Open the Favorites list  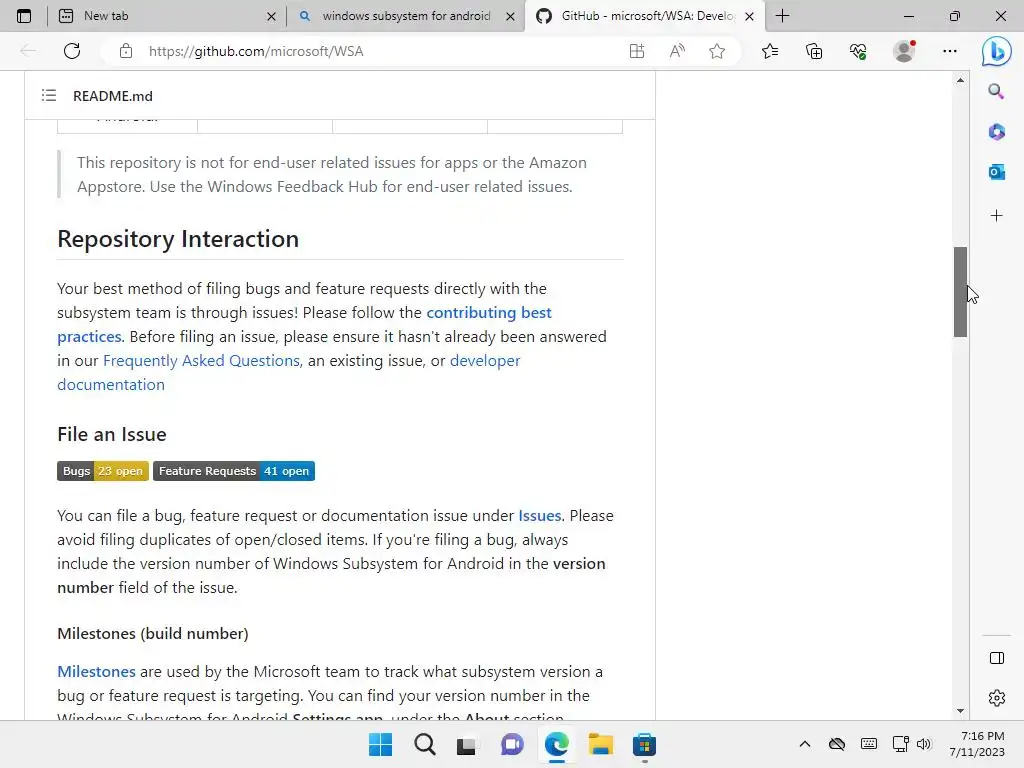[x=770, y=51]
